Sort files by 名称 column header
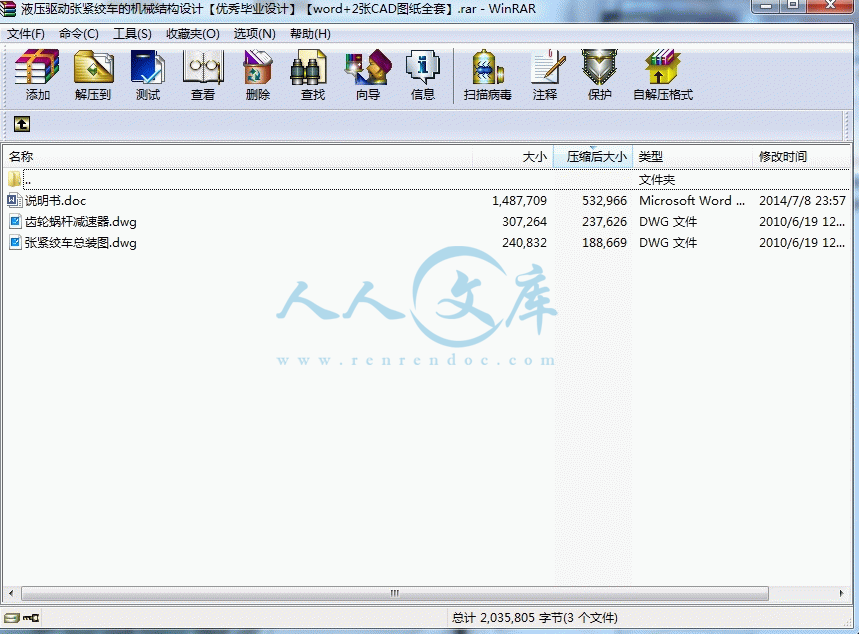The width and height of the screenshot is (859, 634). tap(238, 157)
